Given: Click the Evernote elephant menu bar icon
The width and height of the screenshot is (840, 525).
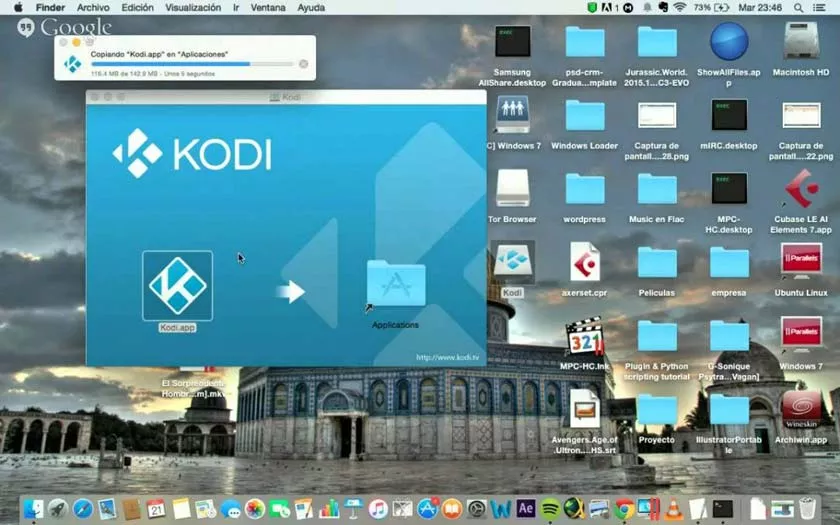Looking at the screenshot, I should coord(663,8).
